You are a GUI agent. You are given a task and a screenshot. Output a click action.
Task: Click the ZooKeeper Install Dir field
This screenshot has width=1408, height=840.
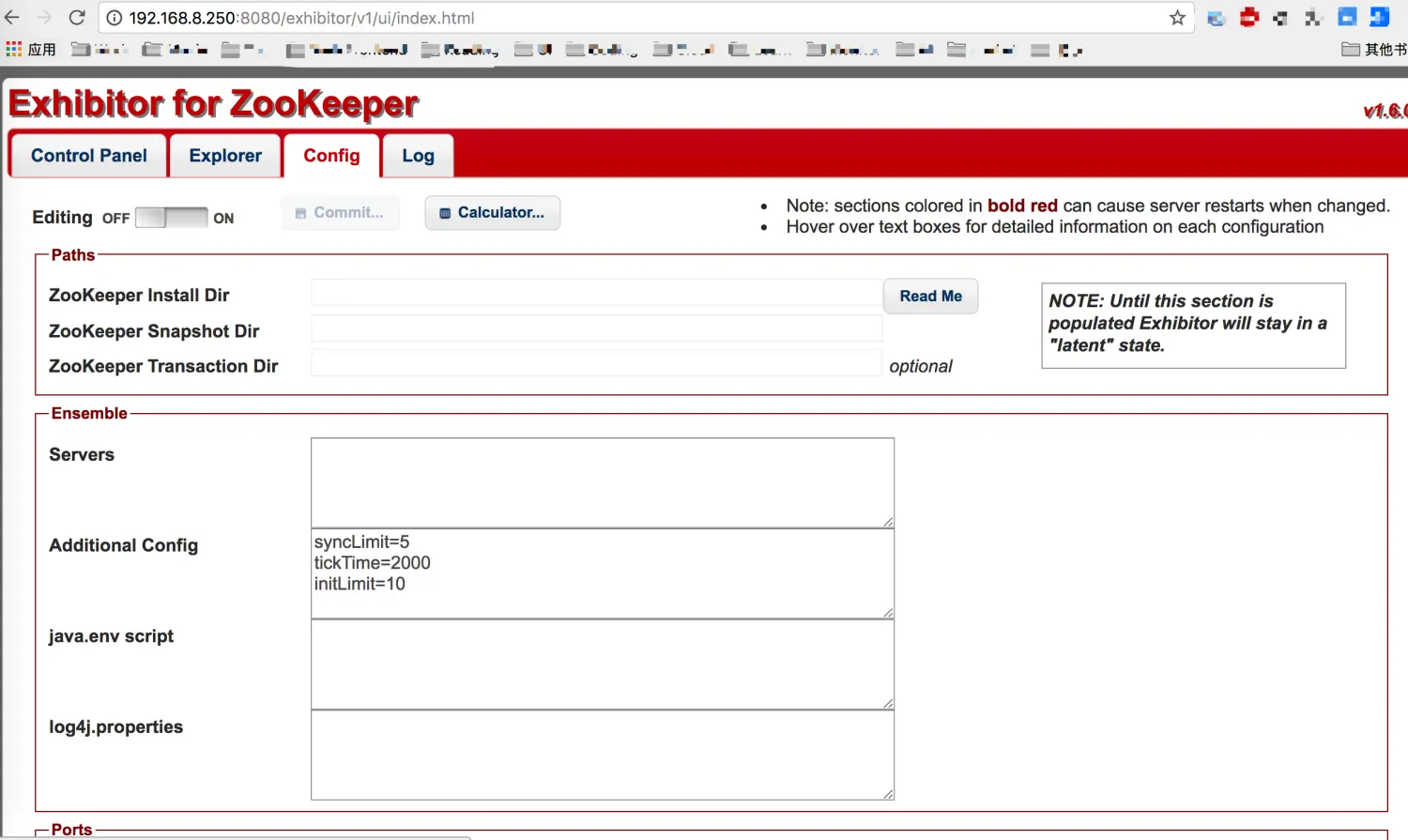[x=596, y=292]
